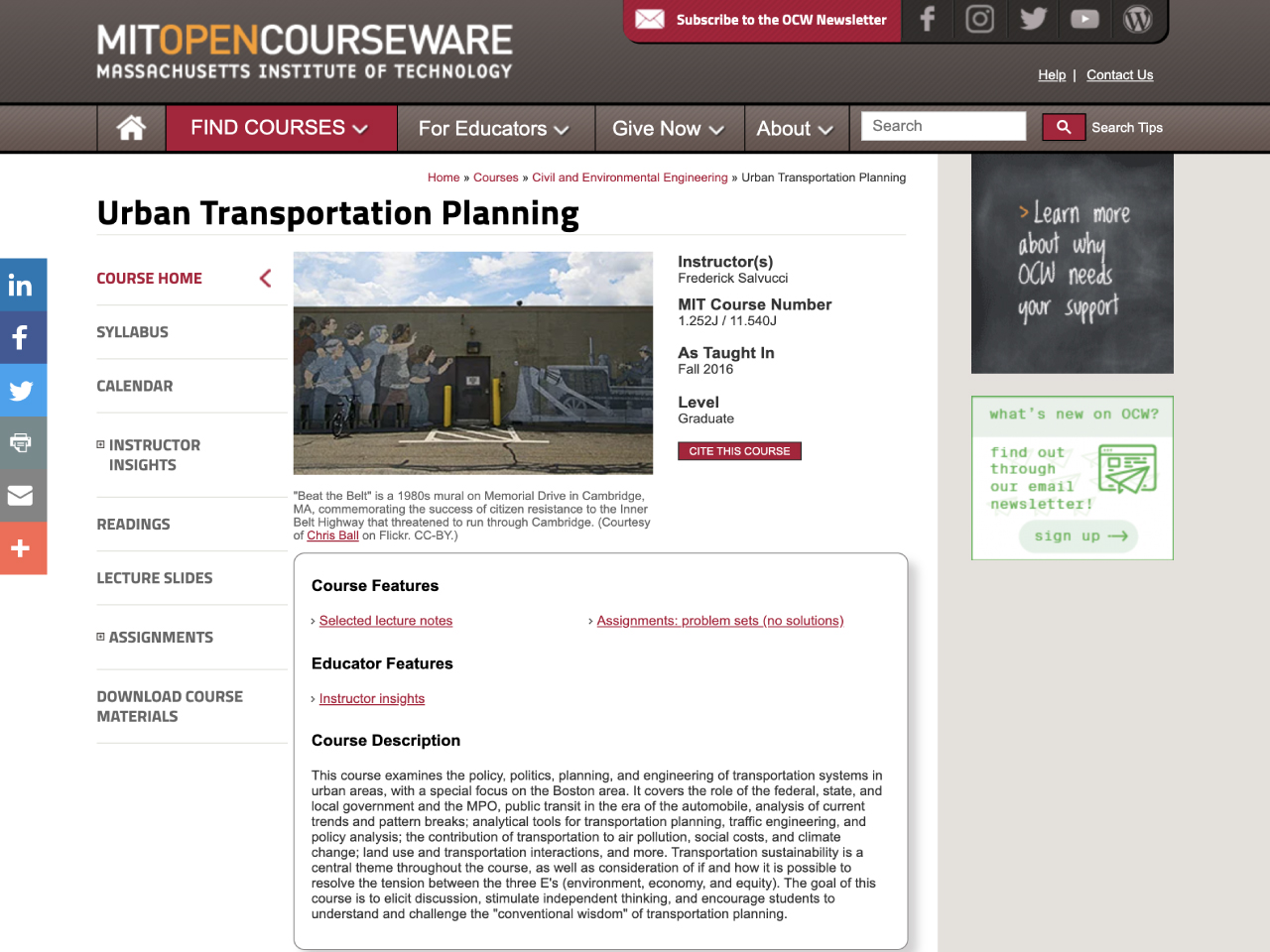Open the Calendar page
The height and width of the screenshot is (952, 1270).
(134, 386)
